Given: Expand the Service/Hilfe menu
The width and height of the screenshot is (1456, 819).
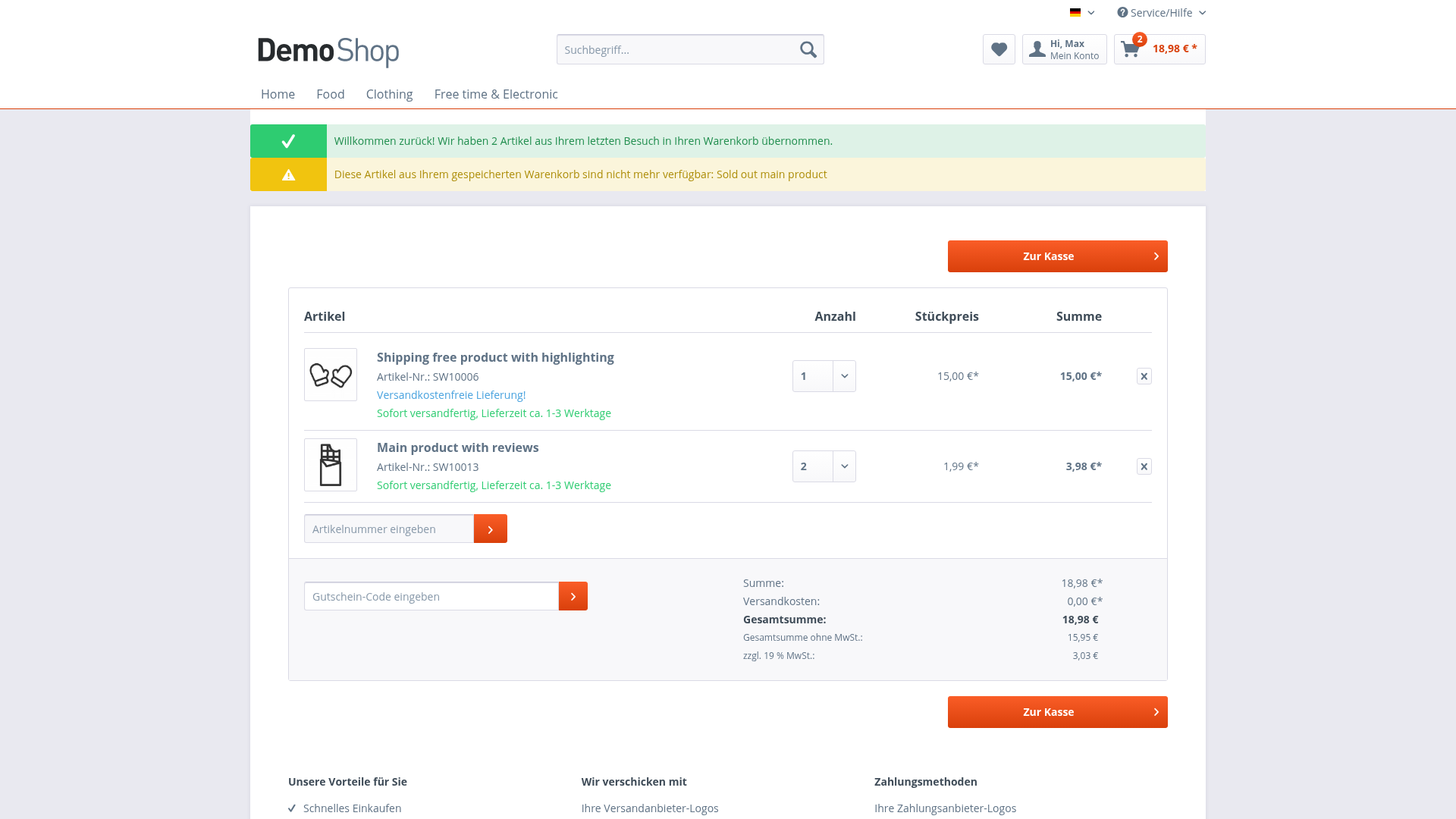Looking at the screenshot, I should (x=1161, y=12).
